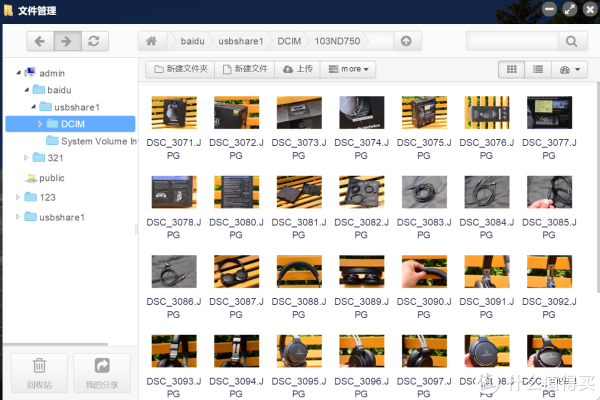Select baidu in the breadcrumb path
Viewport: 600px width, 400px height.
click(192, 41)
